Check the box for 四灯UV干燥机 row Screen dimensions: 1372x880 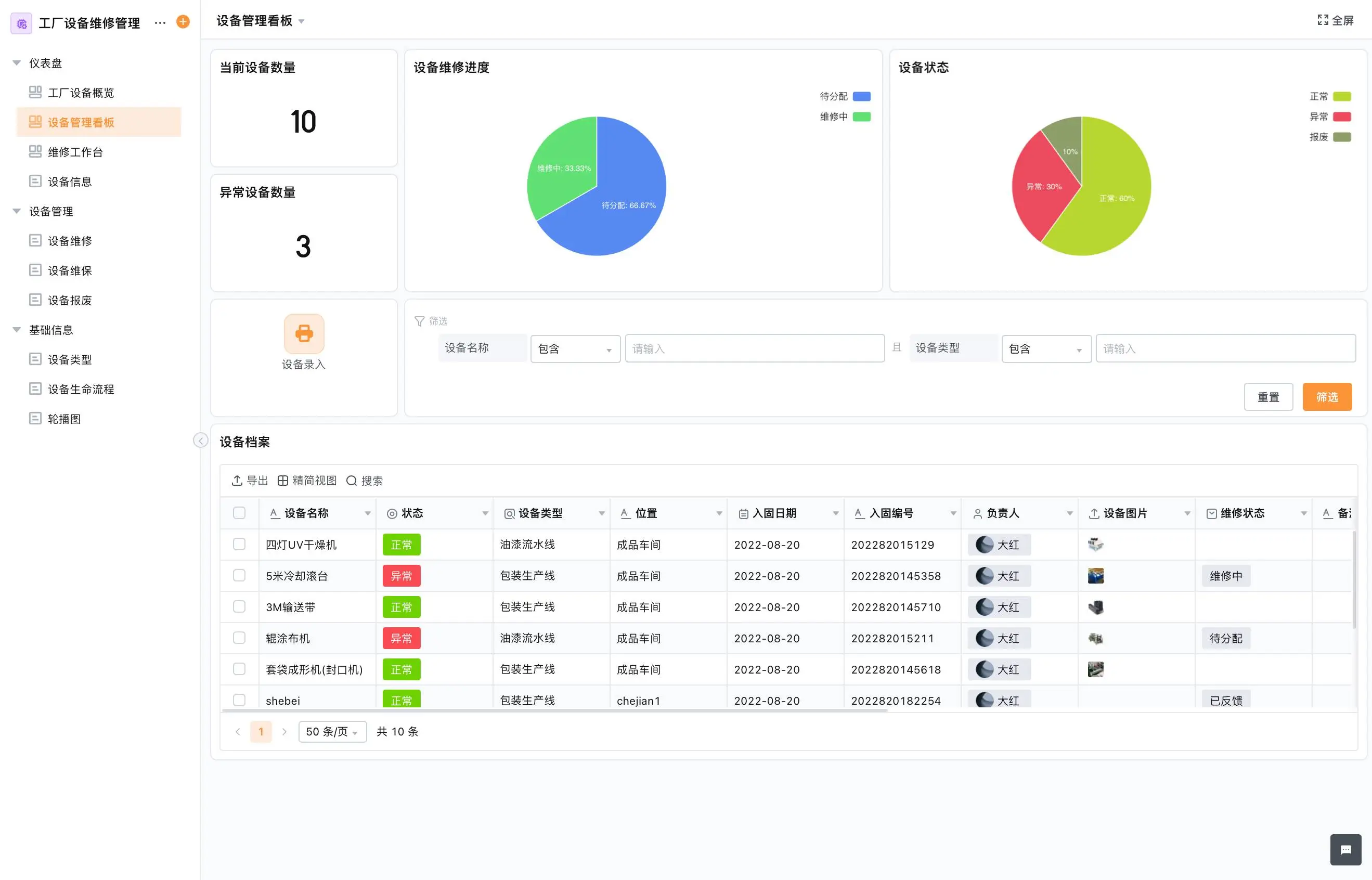click(239, 544)
